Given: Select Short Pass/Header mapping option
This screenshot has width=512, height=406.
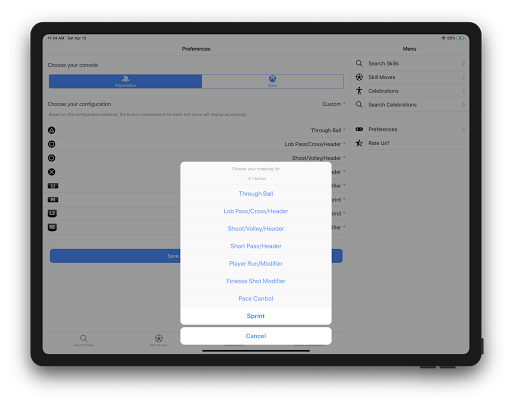Looking at the screenshot, I should click(256, 246).
